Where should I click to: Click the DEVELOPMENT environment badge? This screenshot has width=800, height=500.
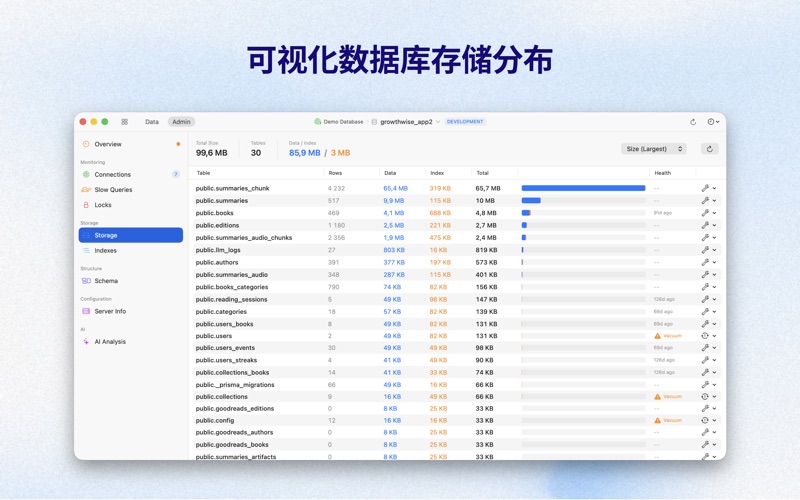(x=465, y=122)
